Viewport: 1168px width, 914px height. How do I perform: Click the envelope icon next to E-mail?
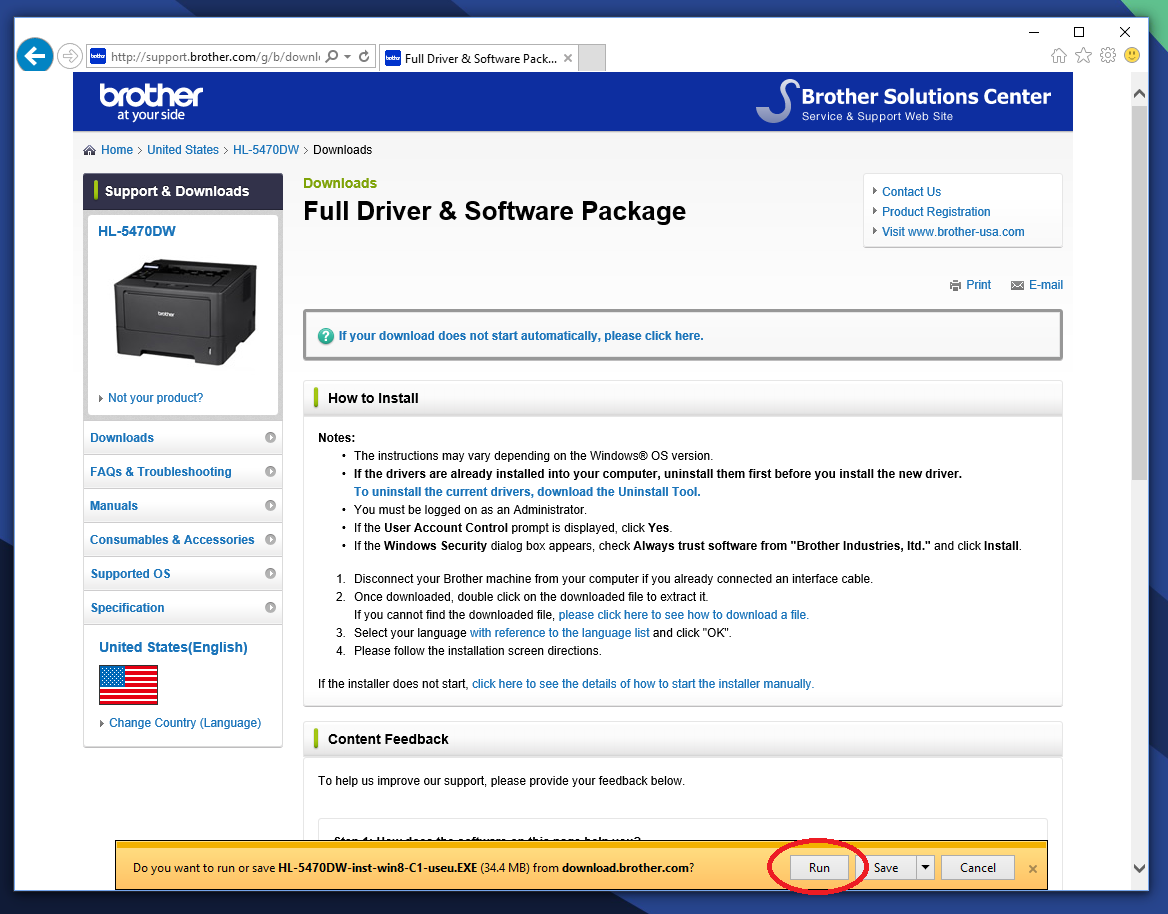[1017, 285]
